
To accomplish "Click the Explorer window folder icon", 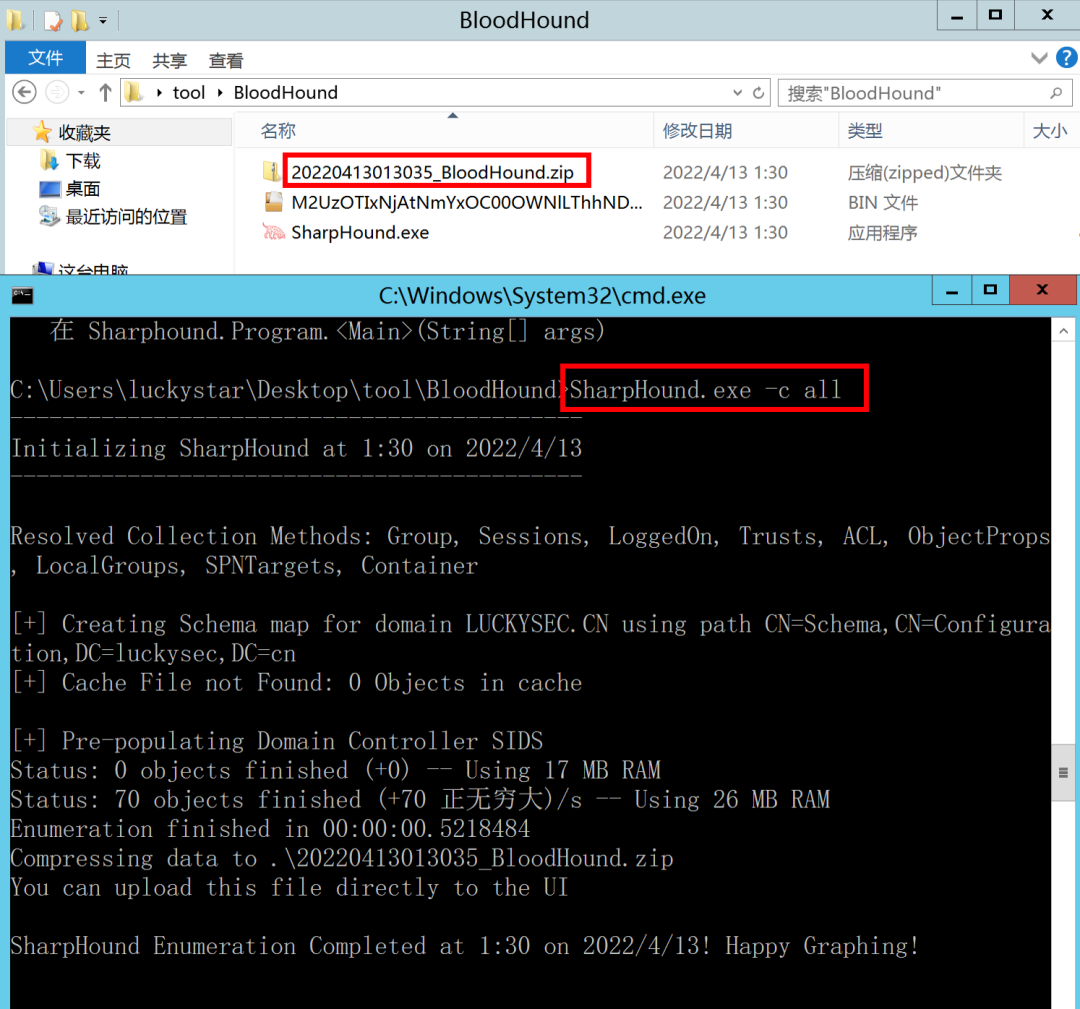I will pyautogui.click(x=16, y=20).
